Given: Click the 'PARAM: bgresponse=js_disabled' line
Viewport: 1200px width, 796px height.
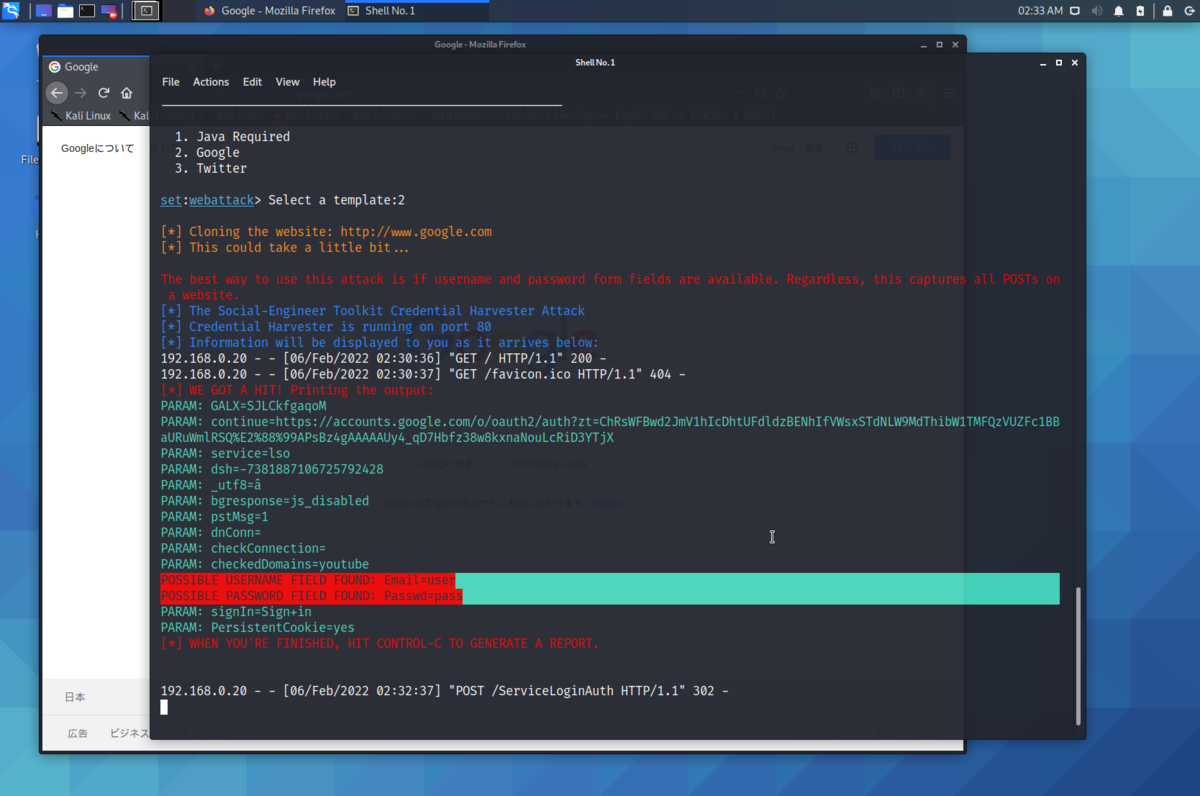Looking at the screenshot, I should 264,501.
